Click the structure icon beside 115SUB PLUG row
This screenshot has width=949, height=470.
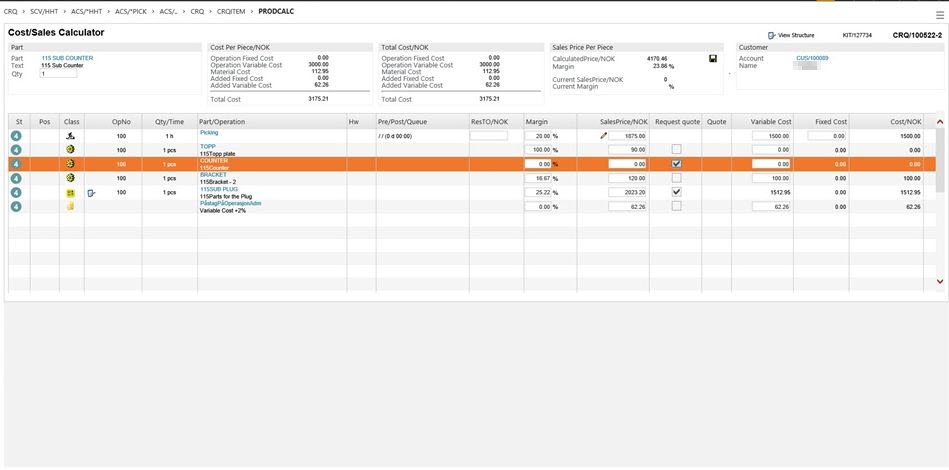pyautogui.click(x=92, y=192)
